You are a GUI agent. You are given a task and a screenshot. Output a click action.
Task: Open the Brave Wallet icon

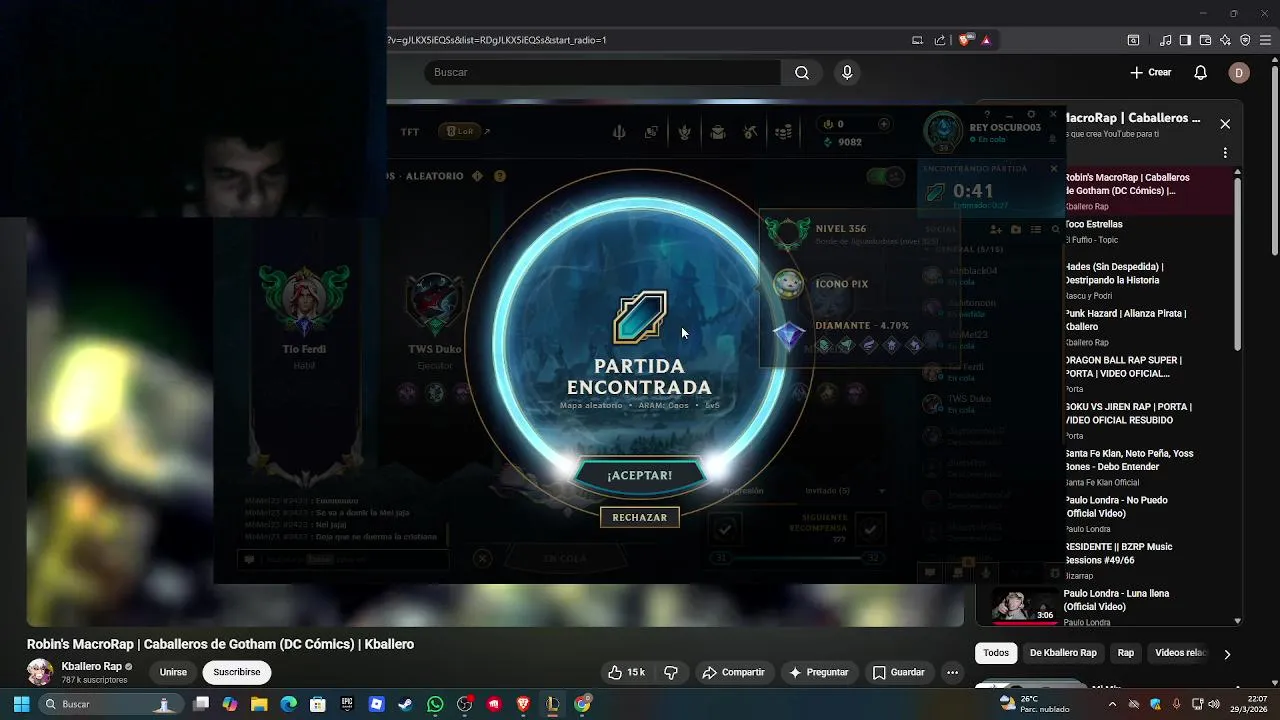tap(1205, 40)
